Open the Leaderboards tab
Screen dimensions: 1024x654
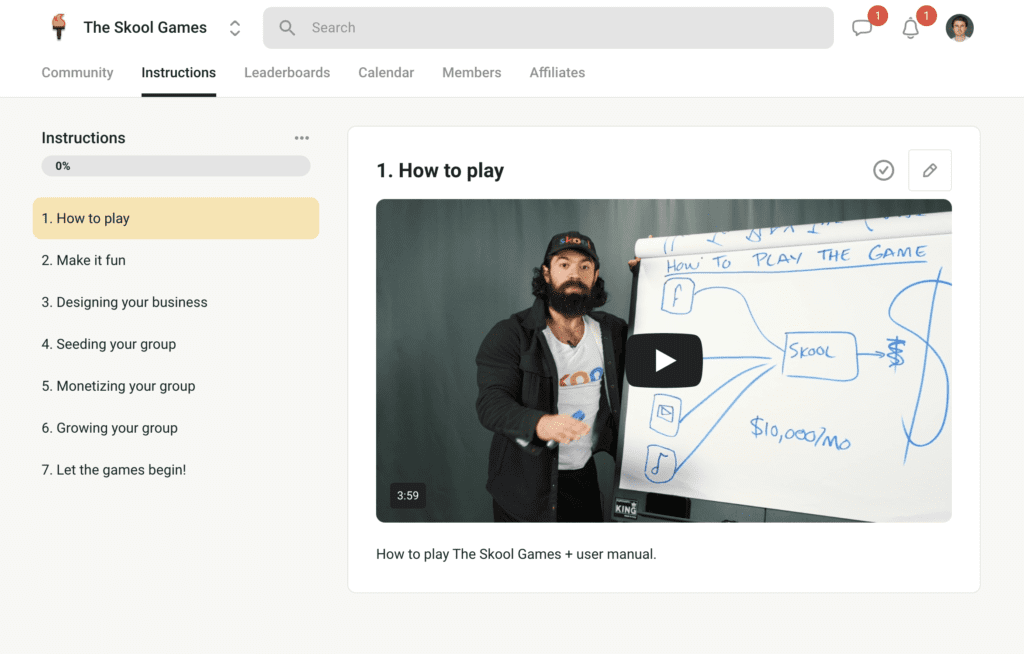click(287, 73)
